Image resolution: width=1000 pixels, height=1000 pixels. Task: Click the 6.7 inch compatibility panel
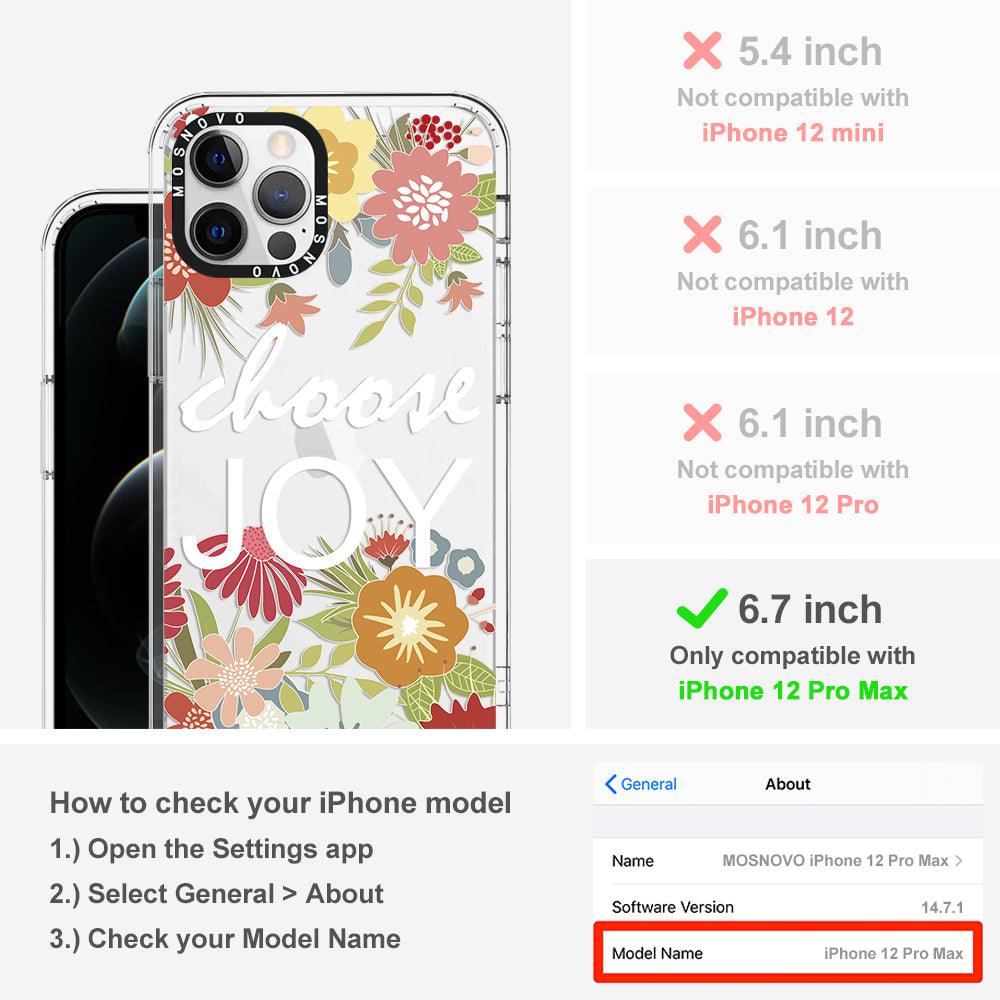793,644
